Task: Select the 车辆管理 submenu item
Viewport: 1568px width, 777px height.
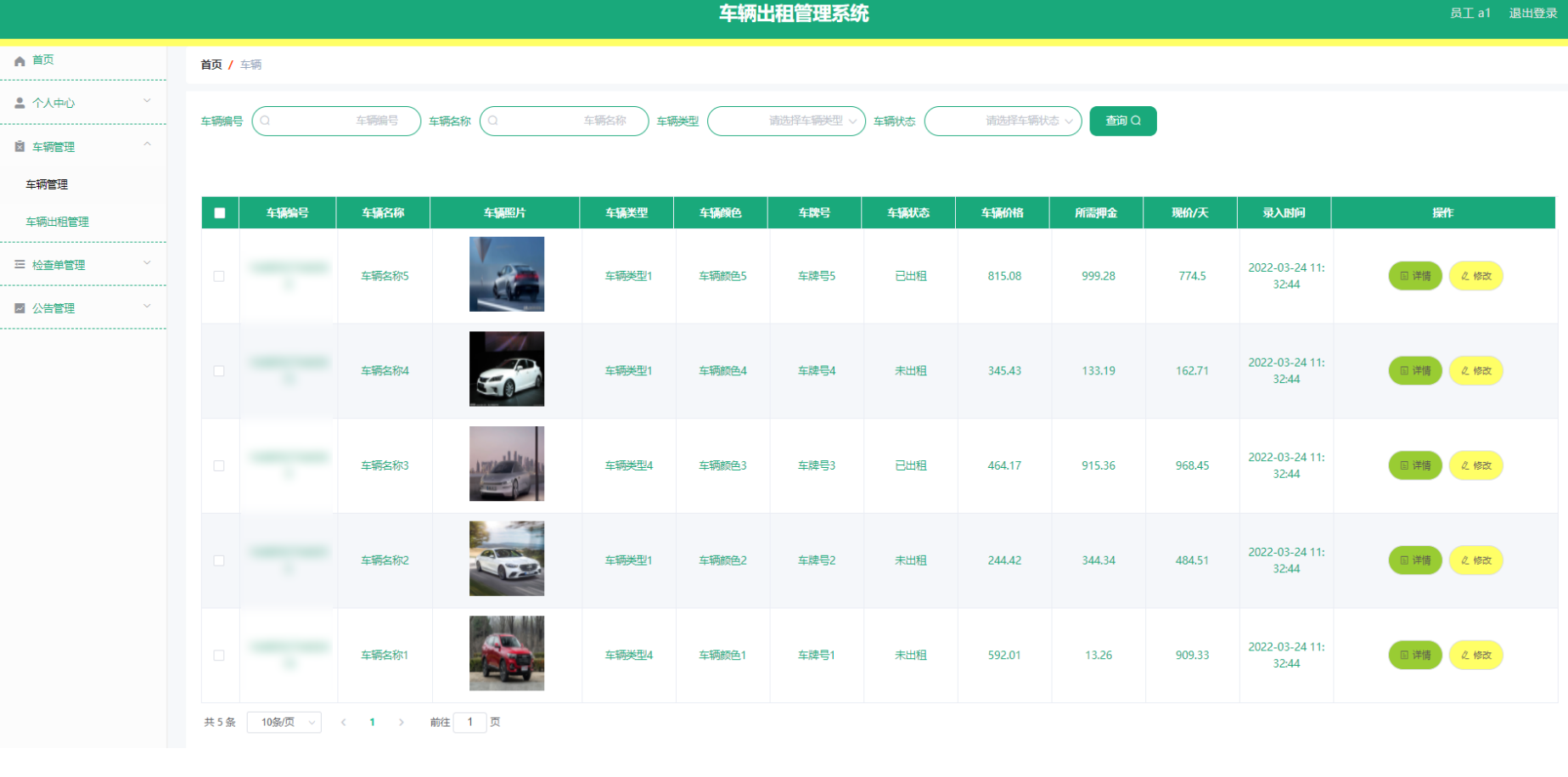Action: (47, 184)
